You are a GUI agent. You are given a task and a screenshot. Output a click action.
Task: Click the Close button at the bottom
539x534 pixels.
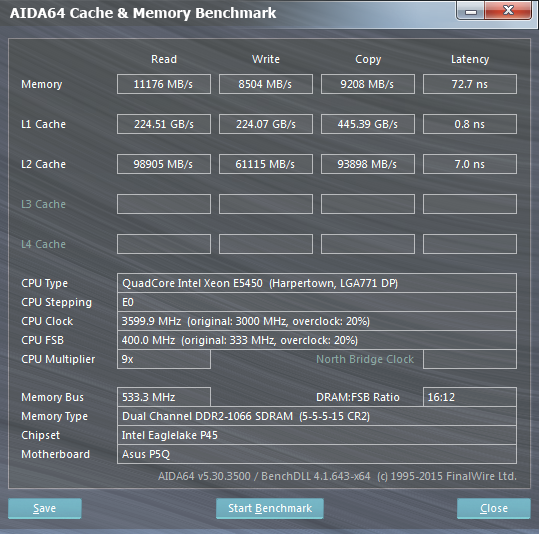click(494, 508)
